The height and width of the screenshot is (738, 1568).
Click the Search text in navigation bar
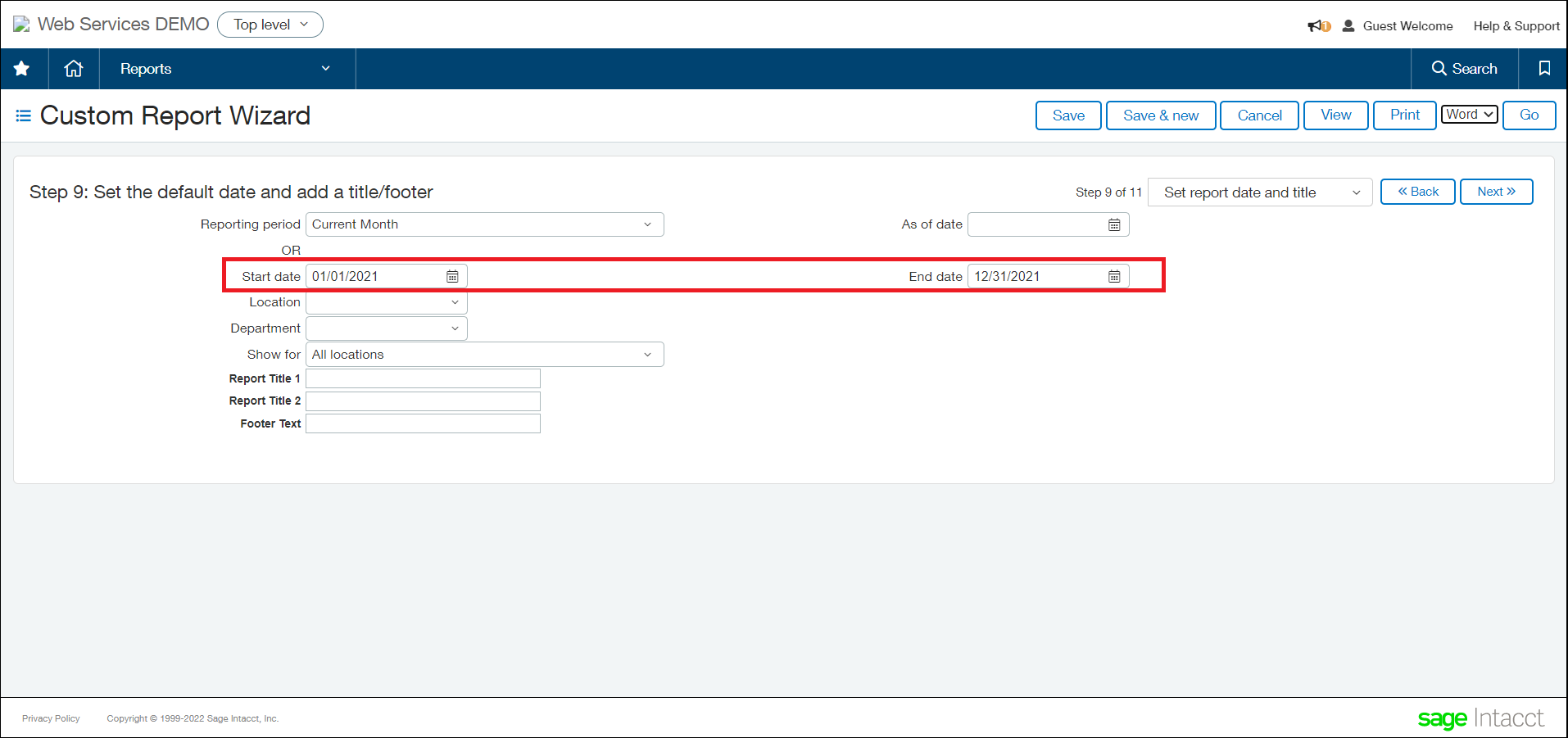coord(1475,69)
